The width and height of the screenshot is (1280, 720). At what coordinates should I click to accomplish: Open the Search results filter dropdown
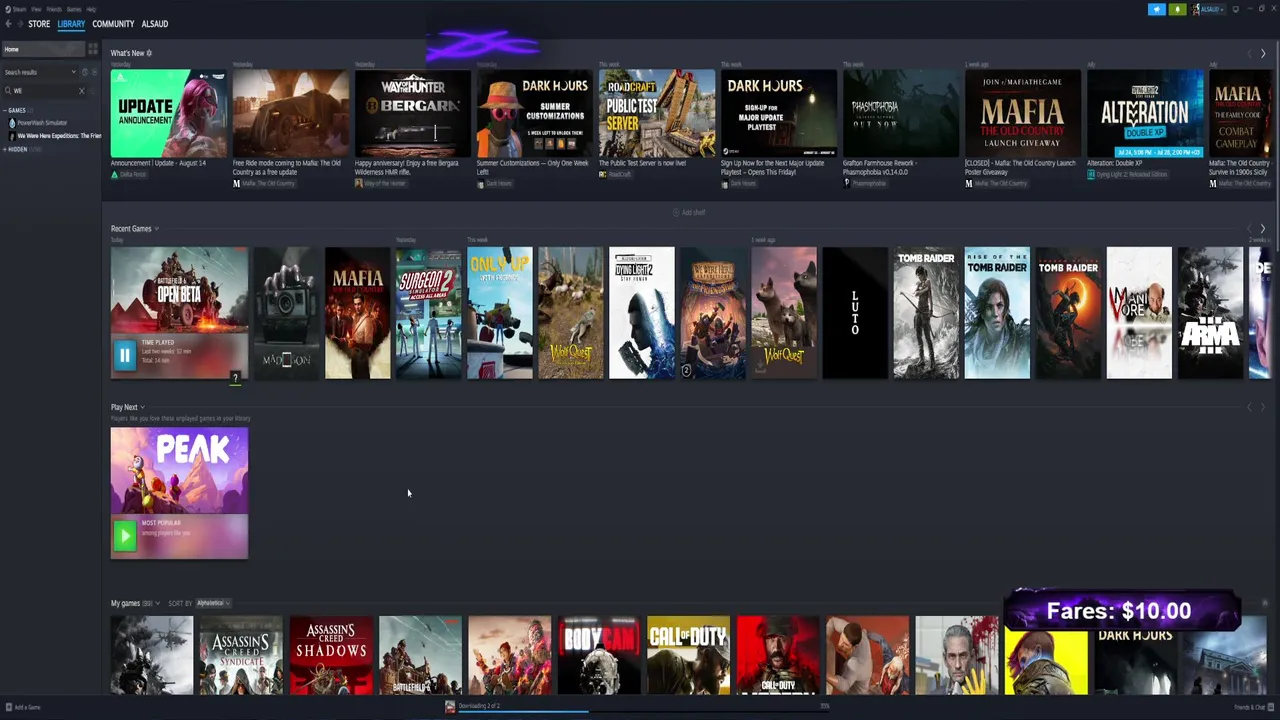pyautogui.click(x=40, y=72)
